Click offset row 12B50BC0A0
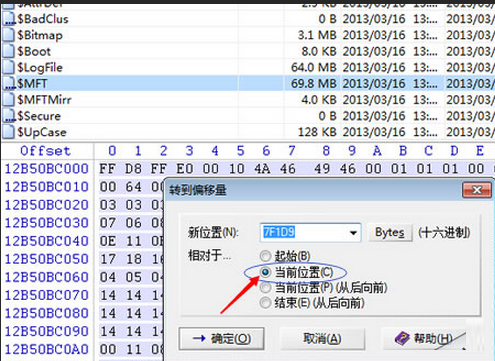Screen dimensions: 495x361 [x=47, y=349]
